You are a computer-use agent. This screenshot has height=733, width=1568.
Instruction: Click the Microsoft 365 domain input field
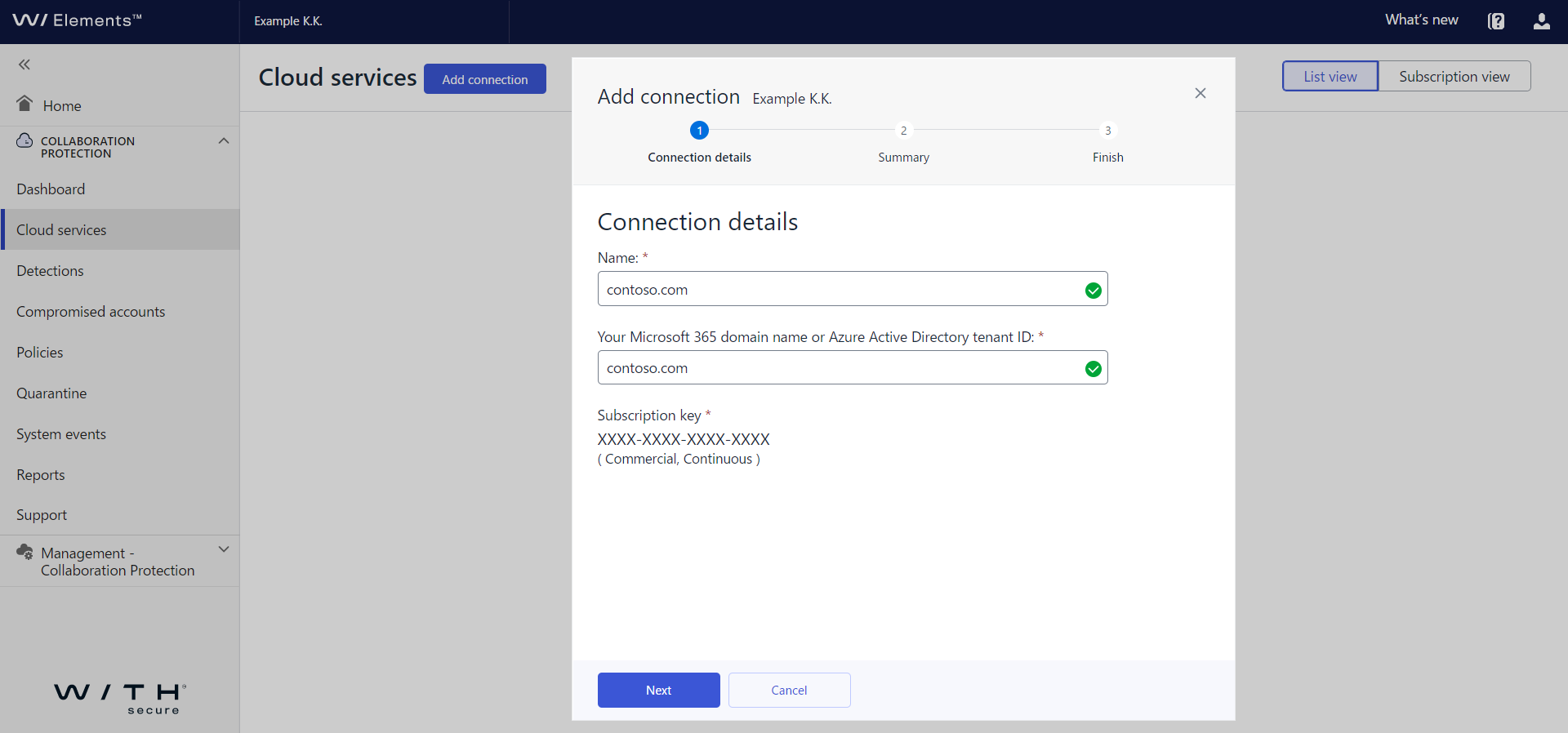[853, 367]
